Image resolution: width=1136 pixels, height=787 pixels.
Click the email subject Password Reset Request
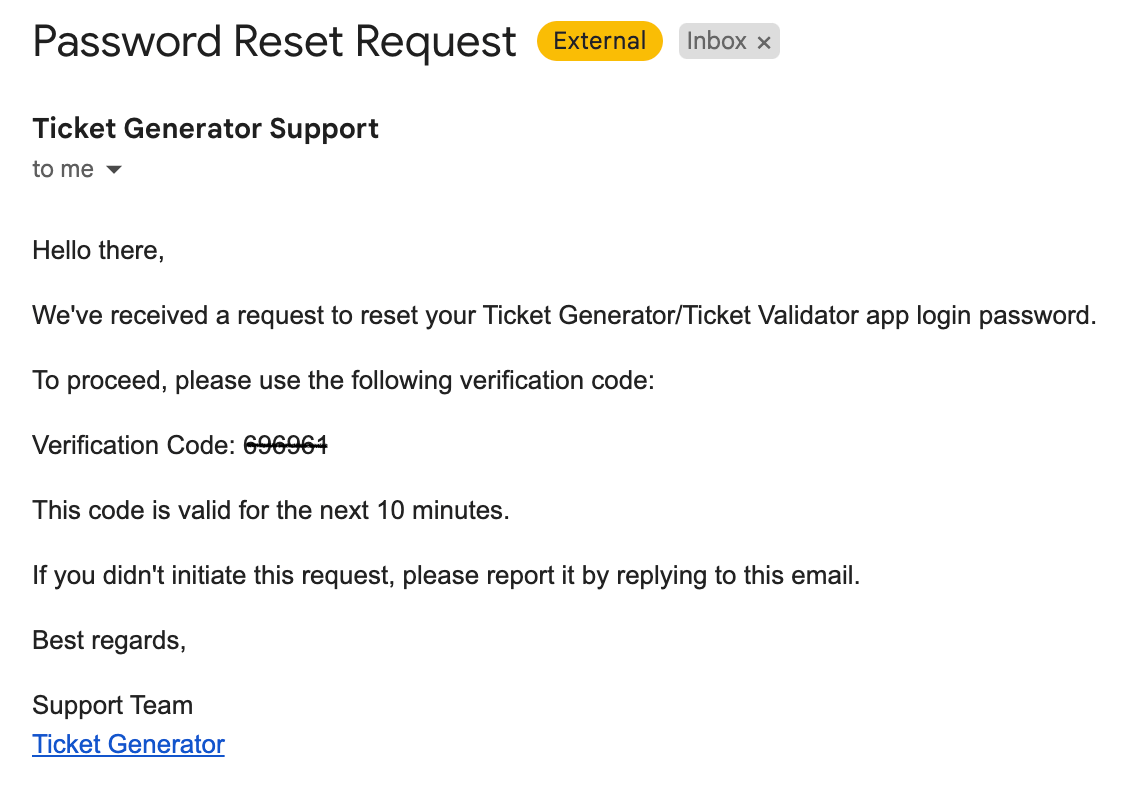273,41
